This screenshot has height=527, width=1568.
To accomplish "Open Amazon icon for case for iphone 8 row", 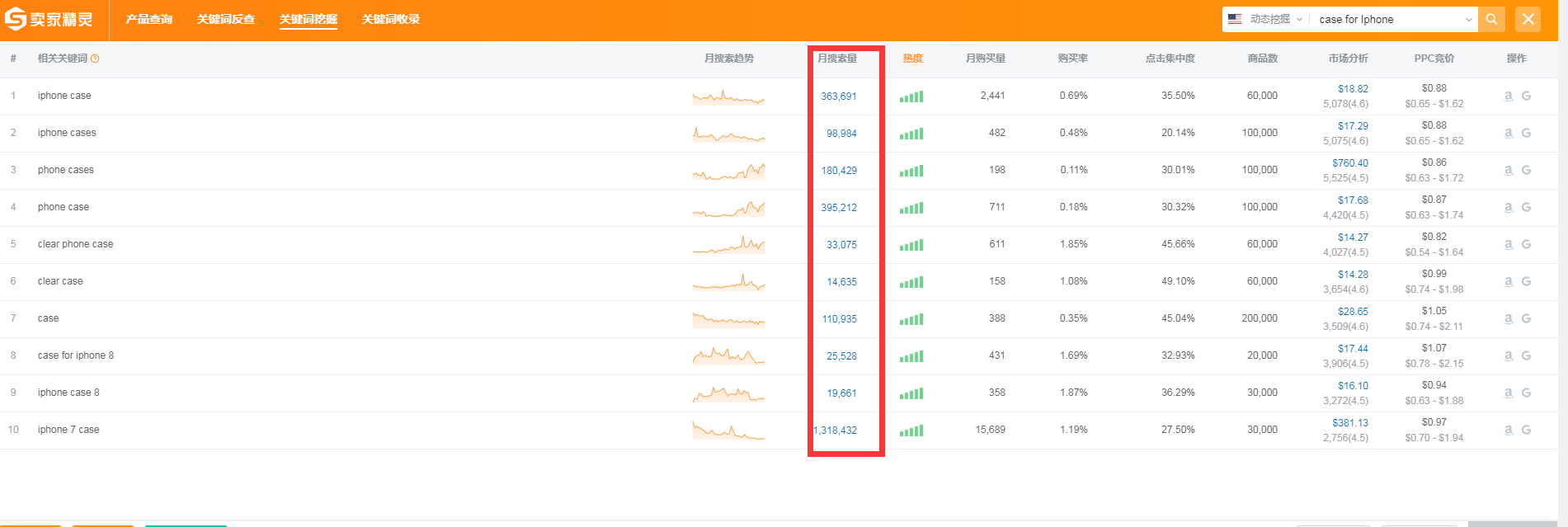I will pyautogui.click(x=1509, y=355).
